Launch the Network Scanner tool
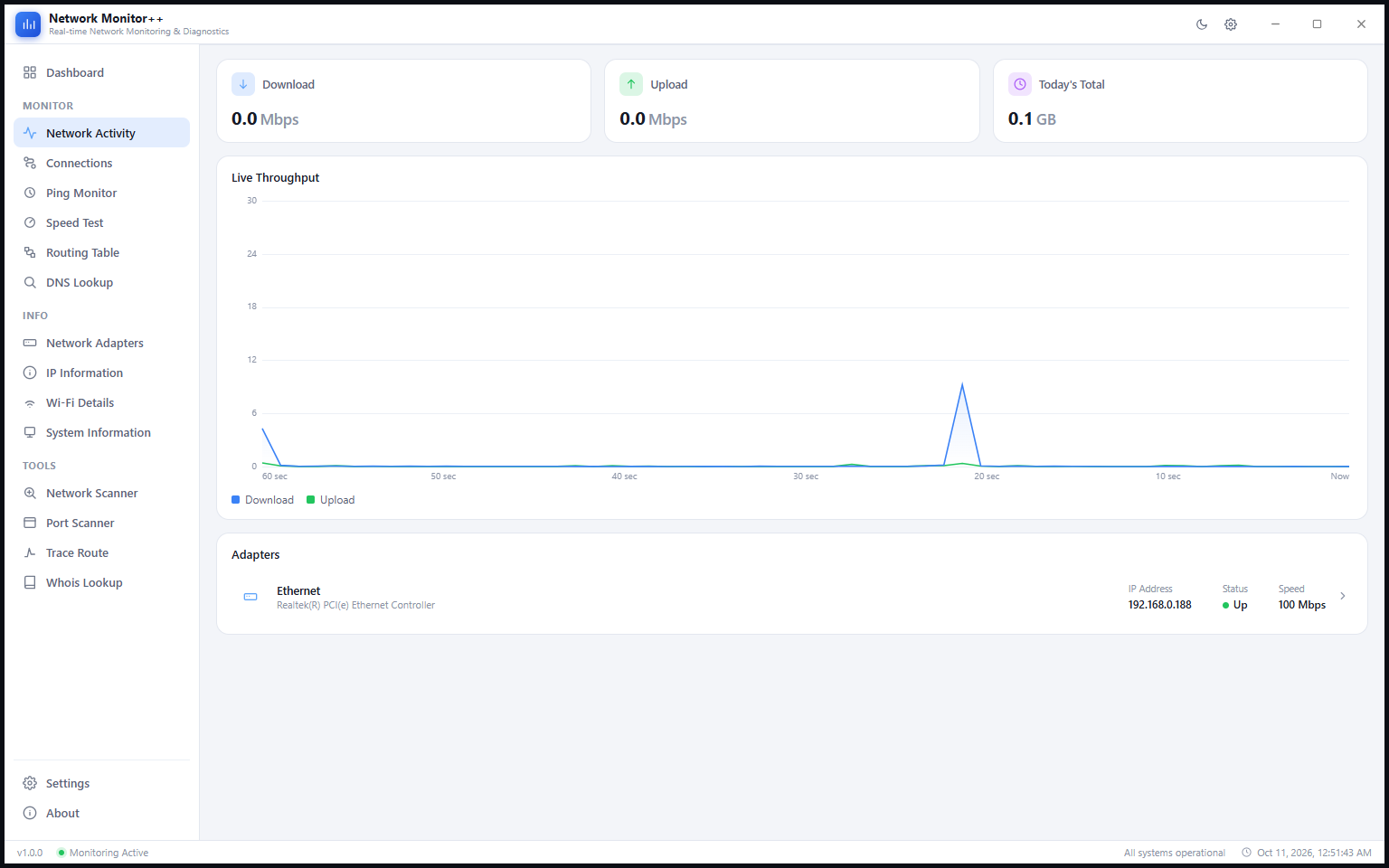Image resolution: width=1389 pixels, height=868 pixels. pos(101,493)
